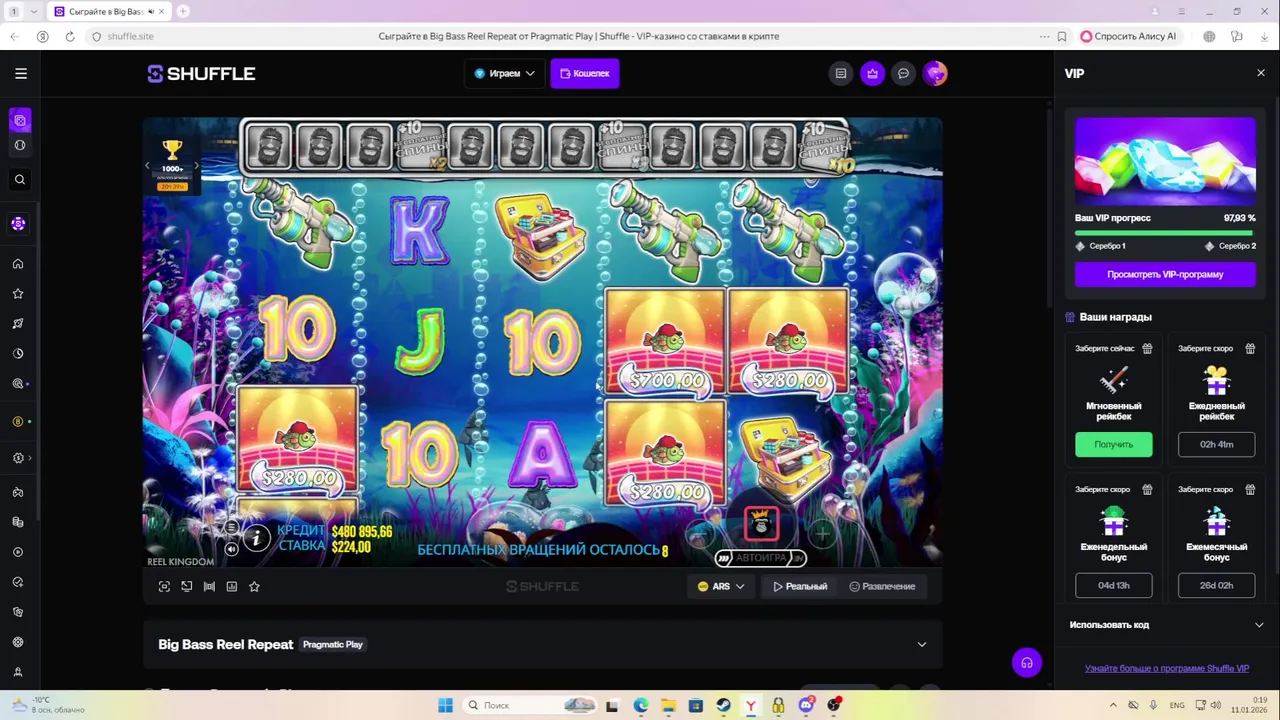Show hidden system tray icons
Image resolution: width=1280 pixels, height=720 pixels.
[x=1113, y=705]
